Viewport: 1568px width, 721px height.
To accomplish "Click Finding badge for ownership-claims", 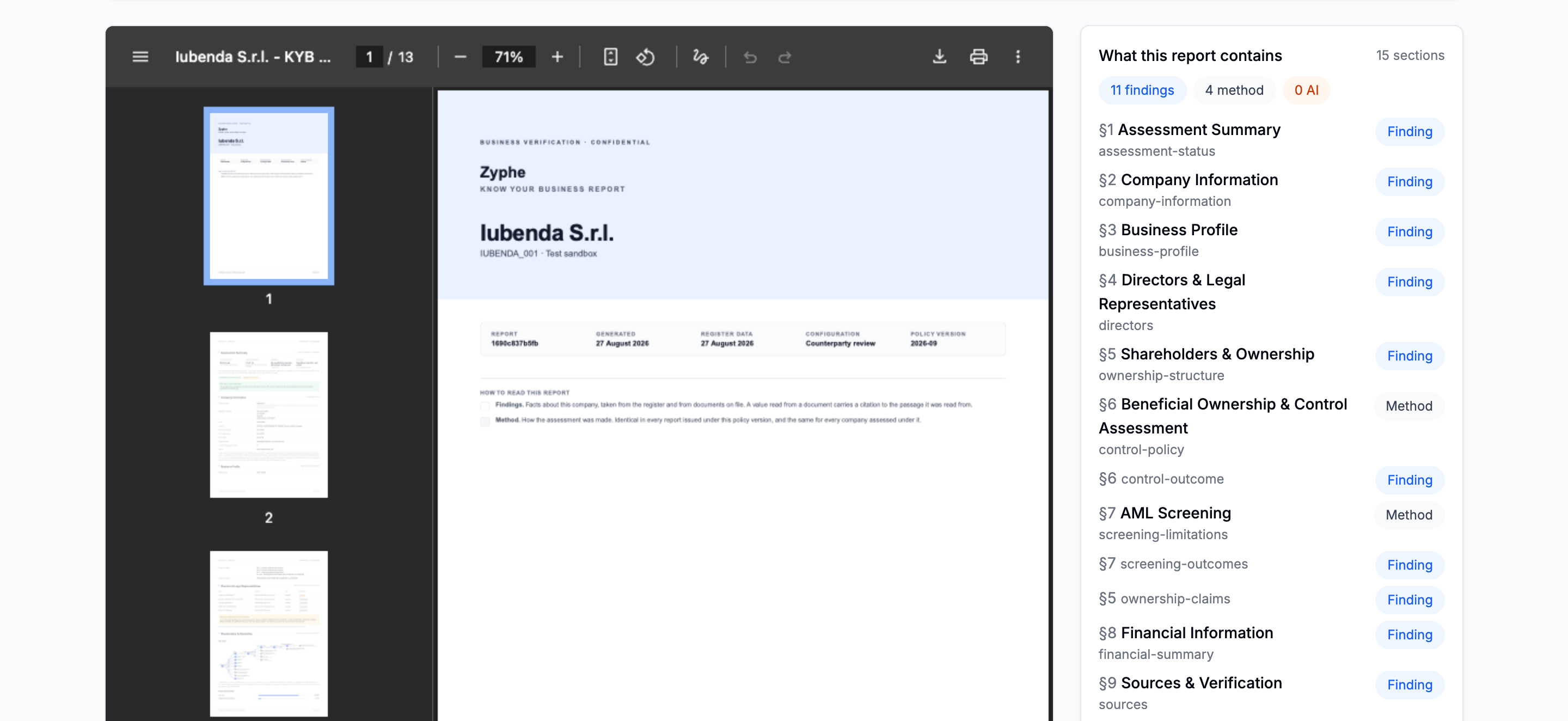I will click(x=1409, y=599).
